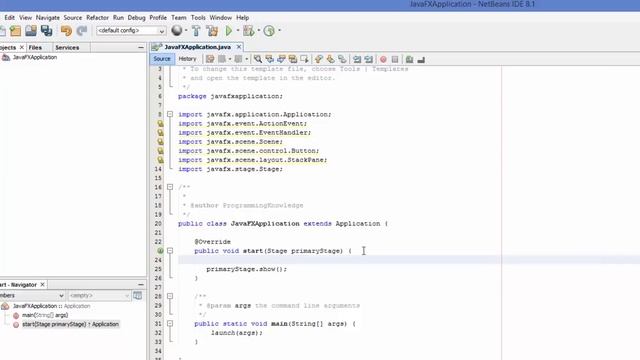Screen dimensions: 640x360
Task: Click Find Next Occurrence icon
Action: pyautogui.click(x=281, y=60)
